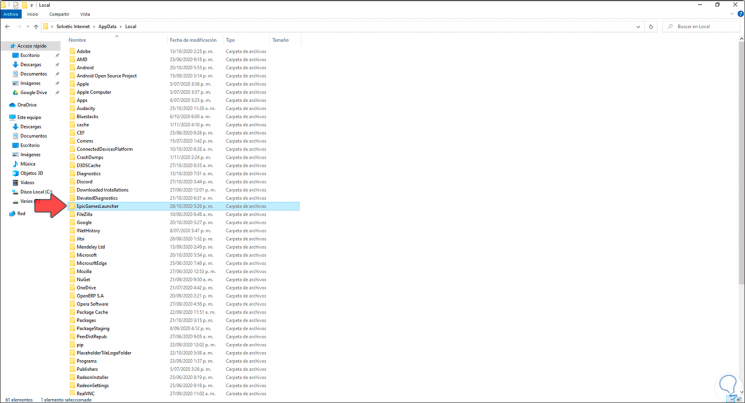The image size is (745, 403).
Task: Switch to the Compartir ribbon tab
Action: pyautogui.click(x=59, y=14)
